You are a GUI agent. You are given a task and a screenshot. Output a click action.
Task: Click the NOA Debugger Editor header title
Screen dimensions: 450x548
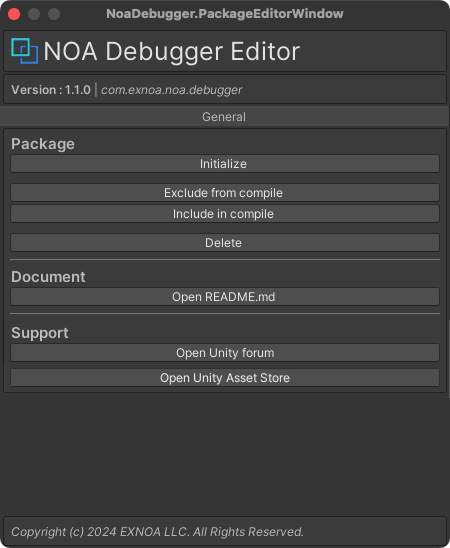[172, 51]
